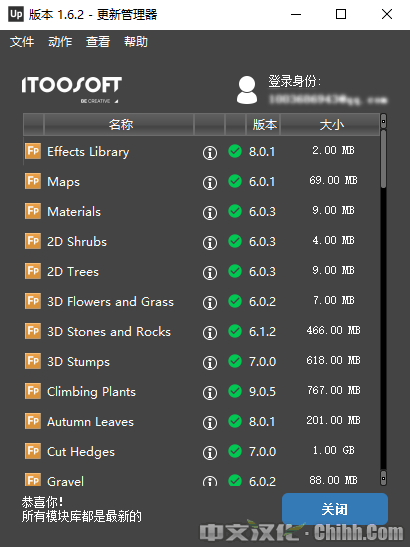Click Effects Library green status check
This screenshot has width=410, height=547.
[x=235, y=151]
